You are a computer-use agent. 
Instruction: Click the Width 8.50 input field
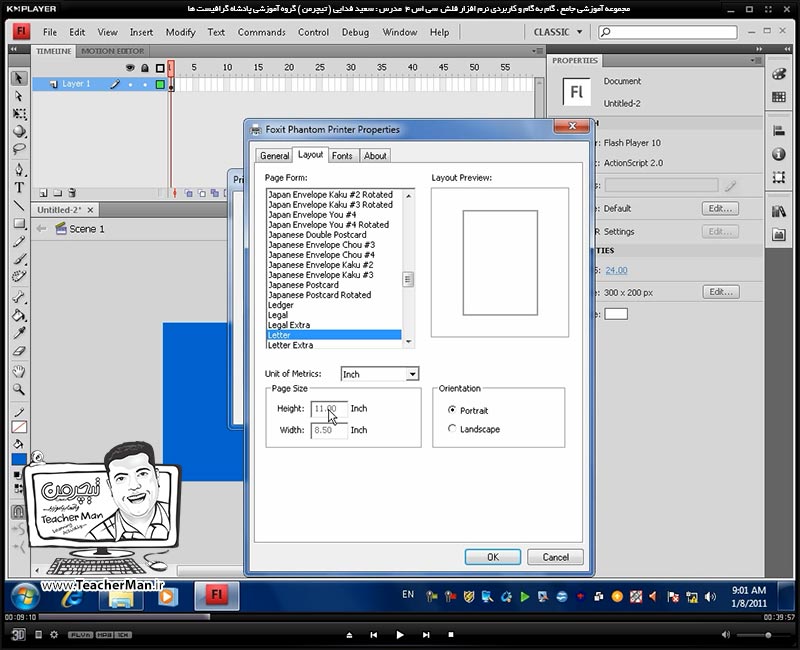(329, 430)
